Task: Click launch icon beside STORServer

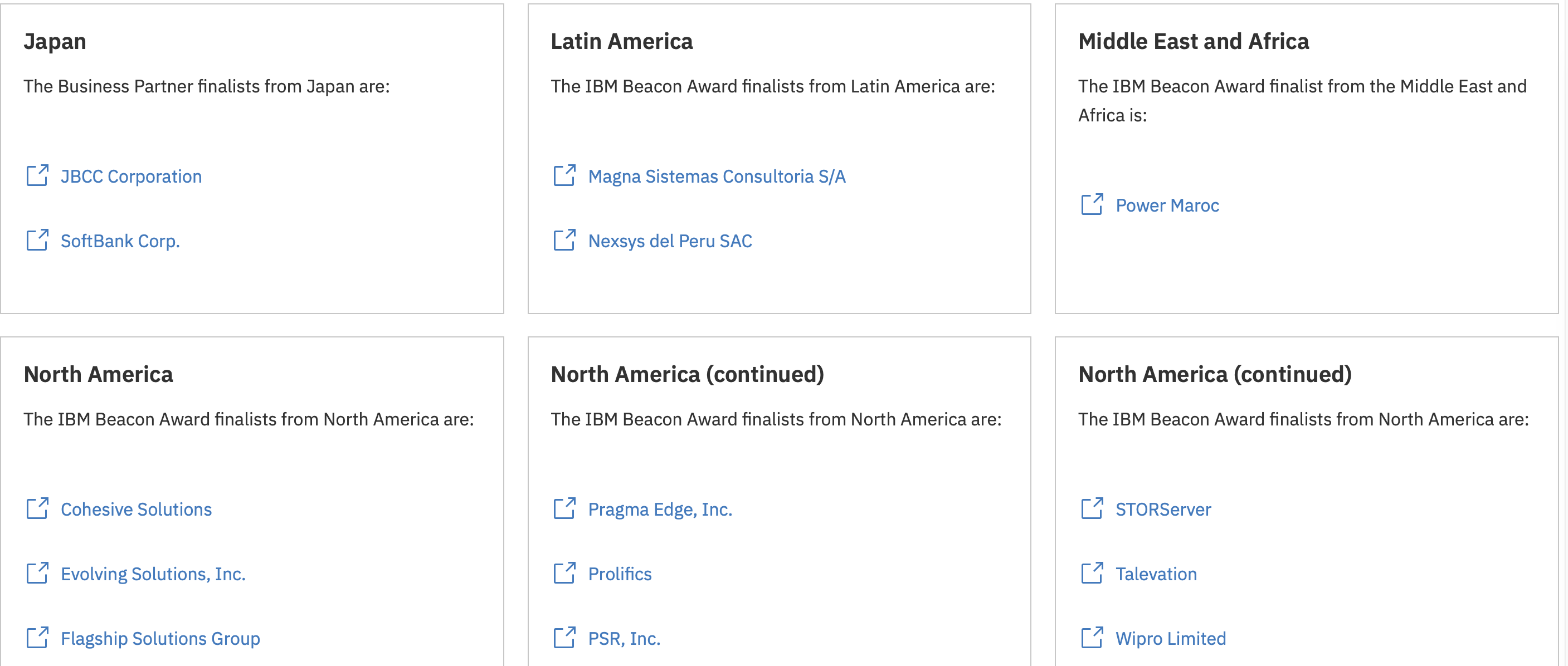Action: 1092,508
